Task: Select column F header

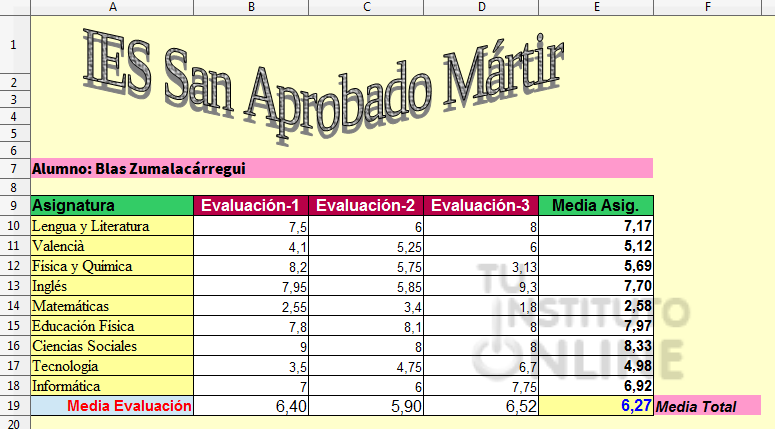Action: [x=707, y=7]
